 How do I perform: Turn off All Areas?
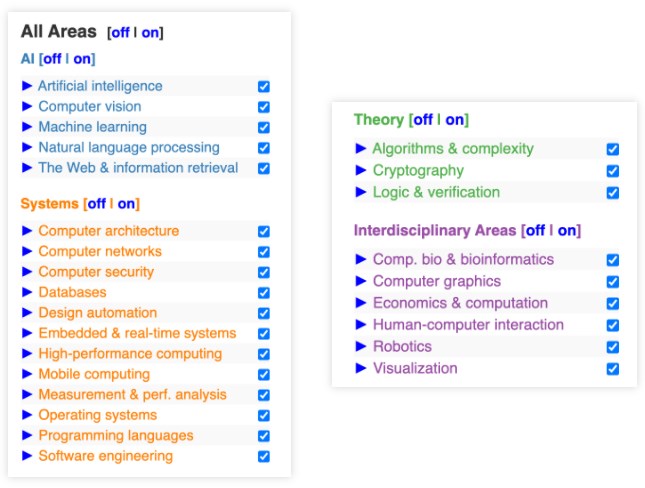point(120,33)
